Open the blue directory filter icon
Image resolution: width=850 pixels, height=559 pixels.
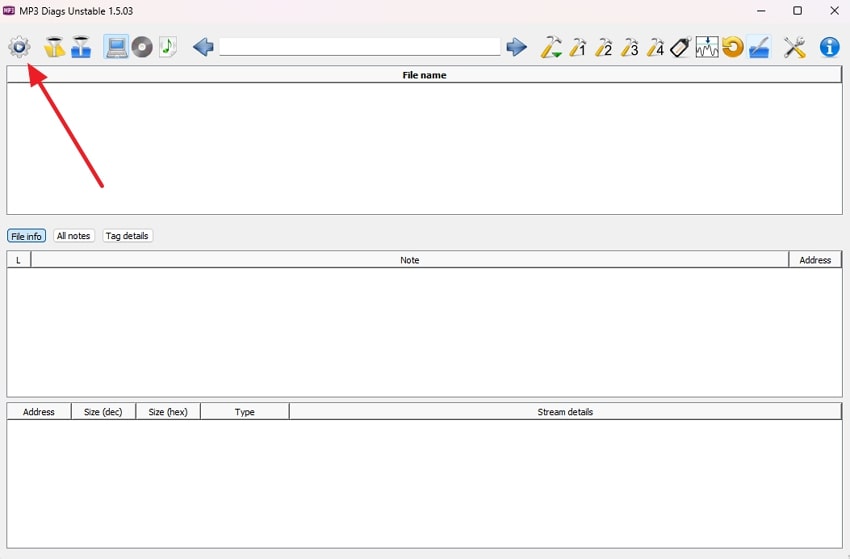point(81,47)
